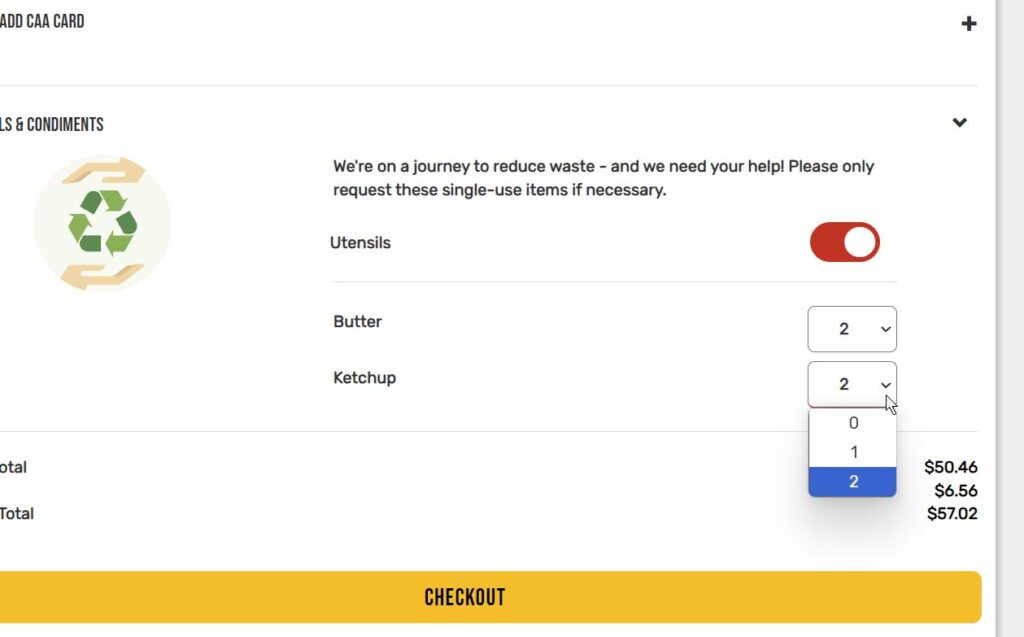Click the reduce waste notice text
The width and height of the screenshot is (1024, 637).
(x=603, y=178)
